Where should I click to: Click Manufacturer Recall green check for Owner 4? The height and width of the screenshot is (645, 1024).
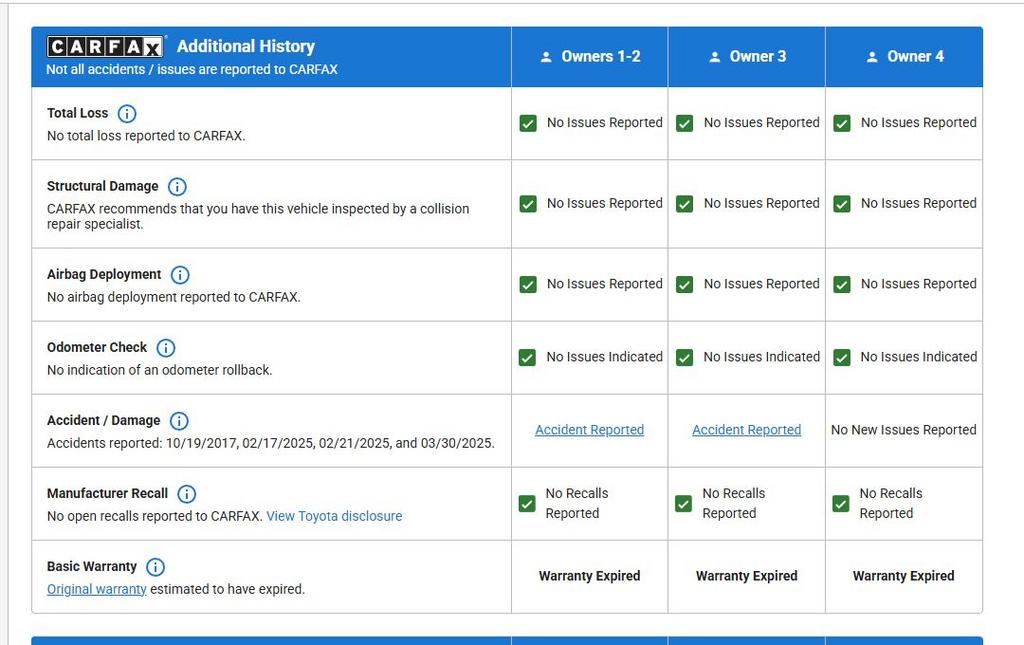click(x=840, y=504)
